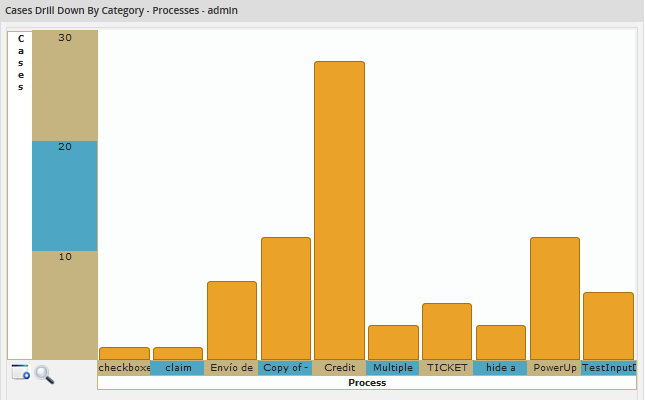Select the tallest Credit bar
Viewport: 645px width, 400px height.
point(339,210)
